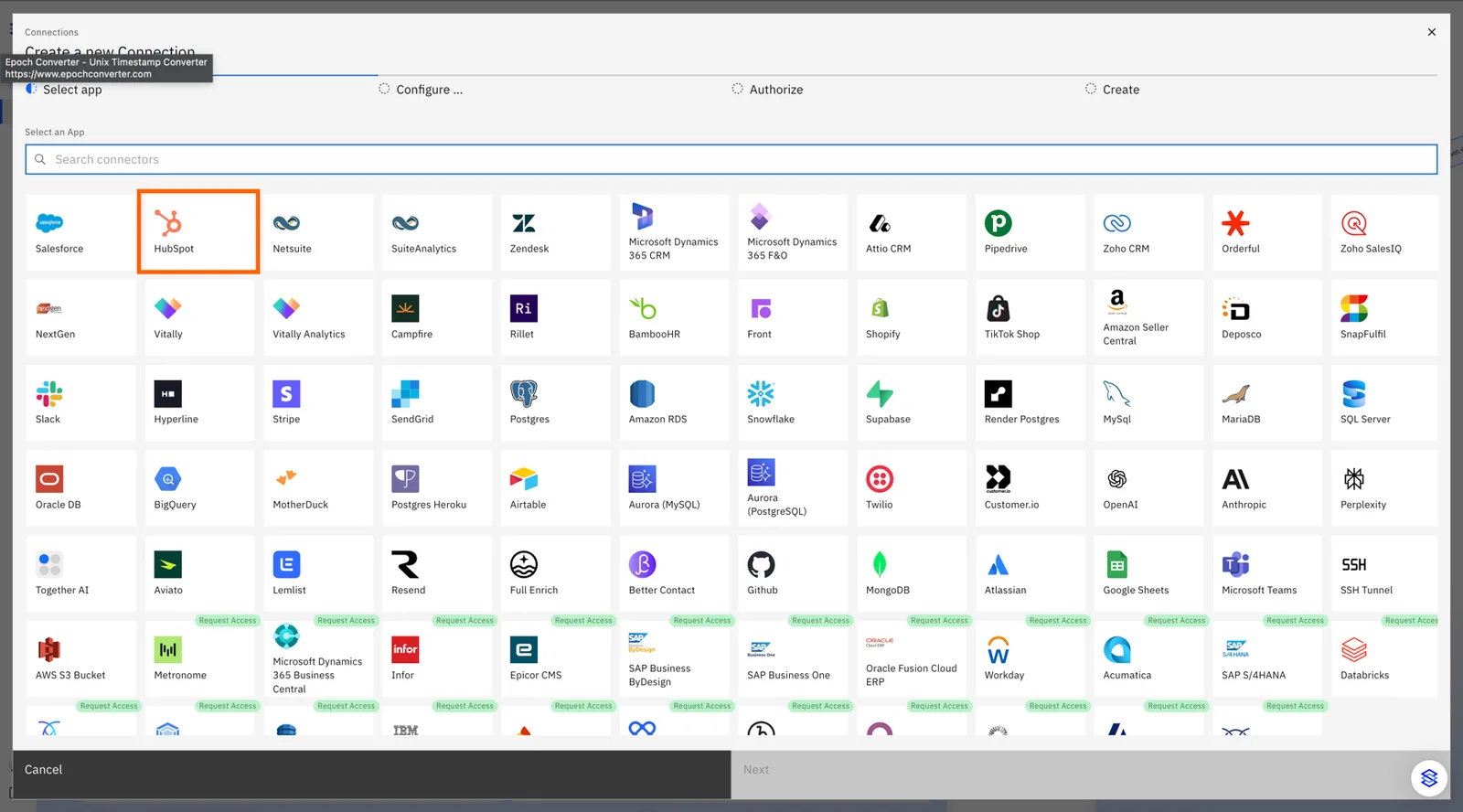Screen dimensions: 1463x812
Task: Choose the Shopify connector icon
Action: [880, 308]
